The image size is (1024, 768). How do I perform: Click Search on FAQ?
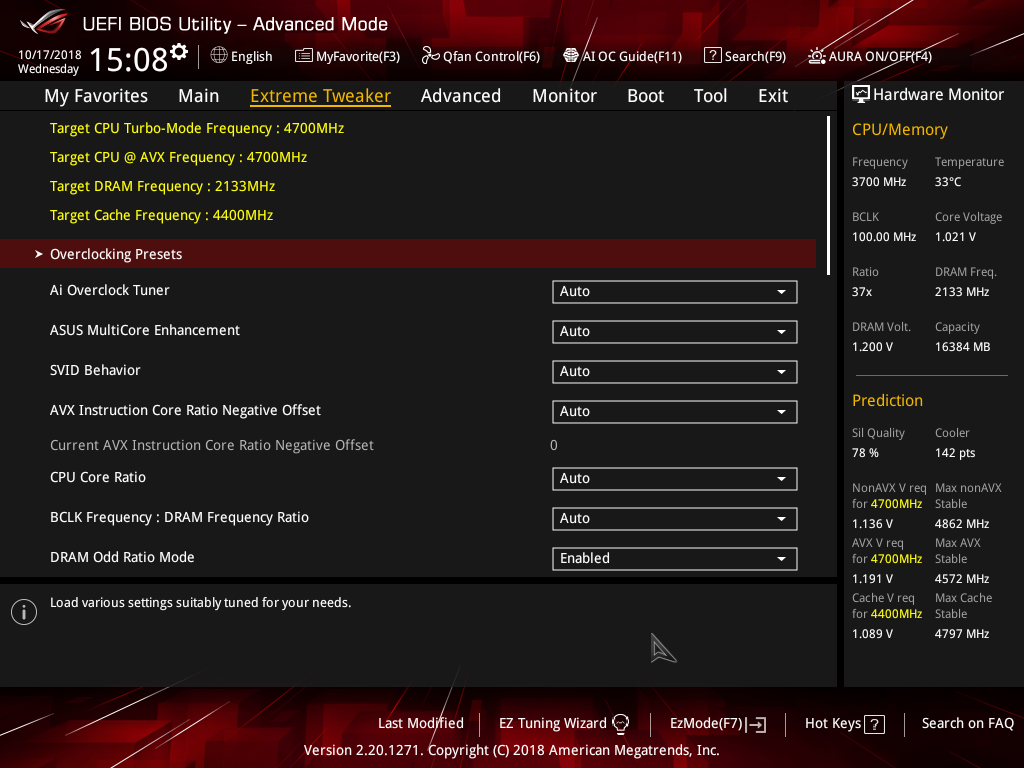tap(967, 723)
